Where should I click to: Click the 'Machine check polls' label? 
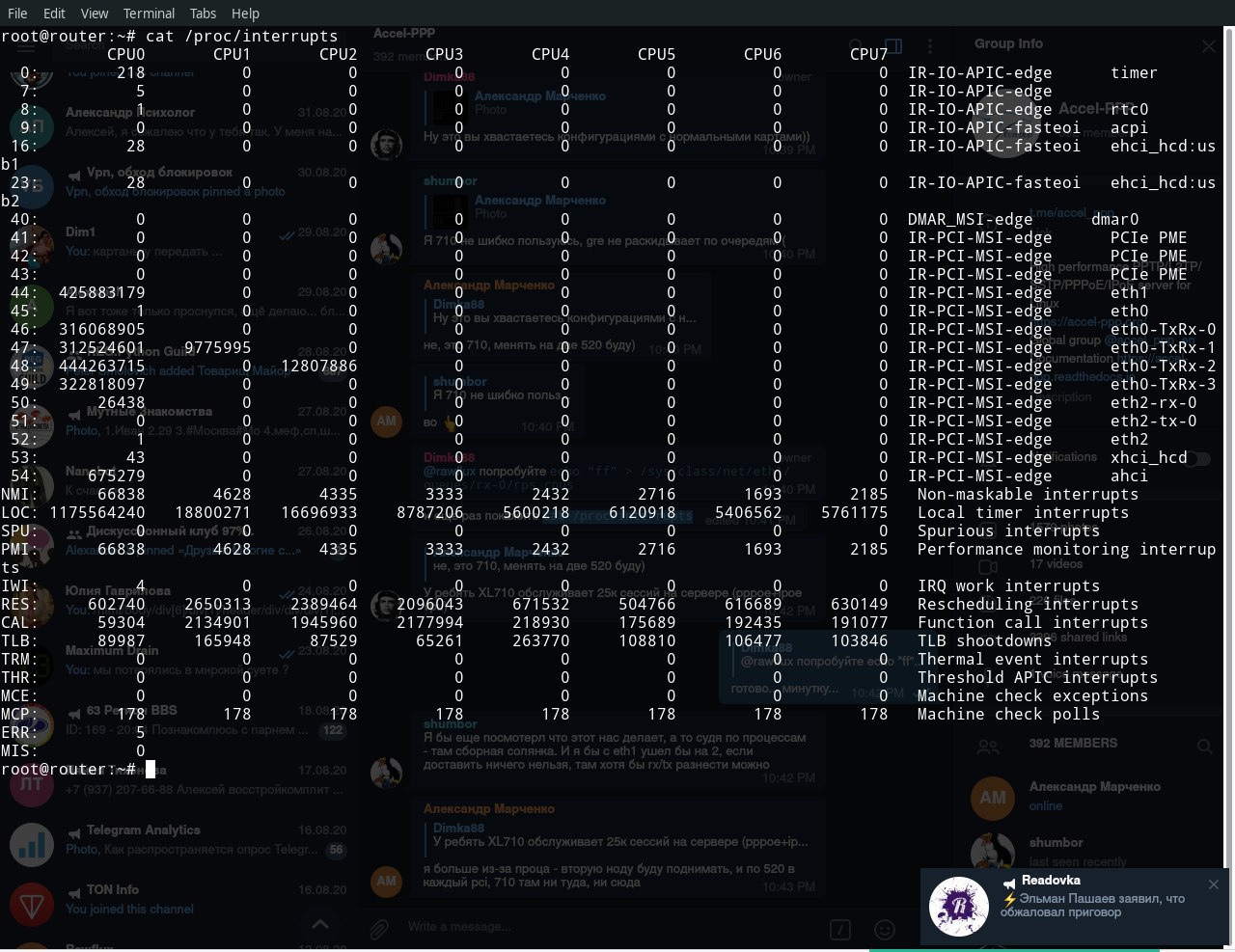(x=1008, y=715)
